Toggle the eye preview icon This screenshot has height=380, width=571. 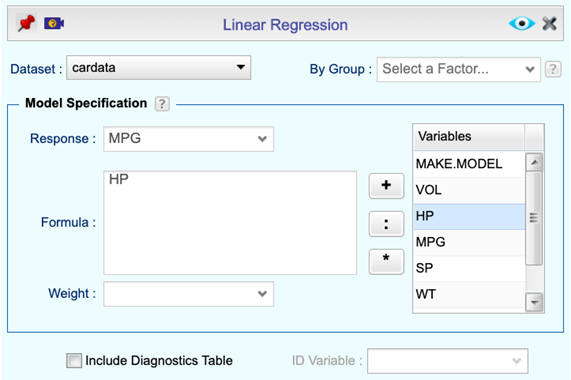pos(521,24)
